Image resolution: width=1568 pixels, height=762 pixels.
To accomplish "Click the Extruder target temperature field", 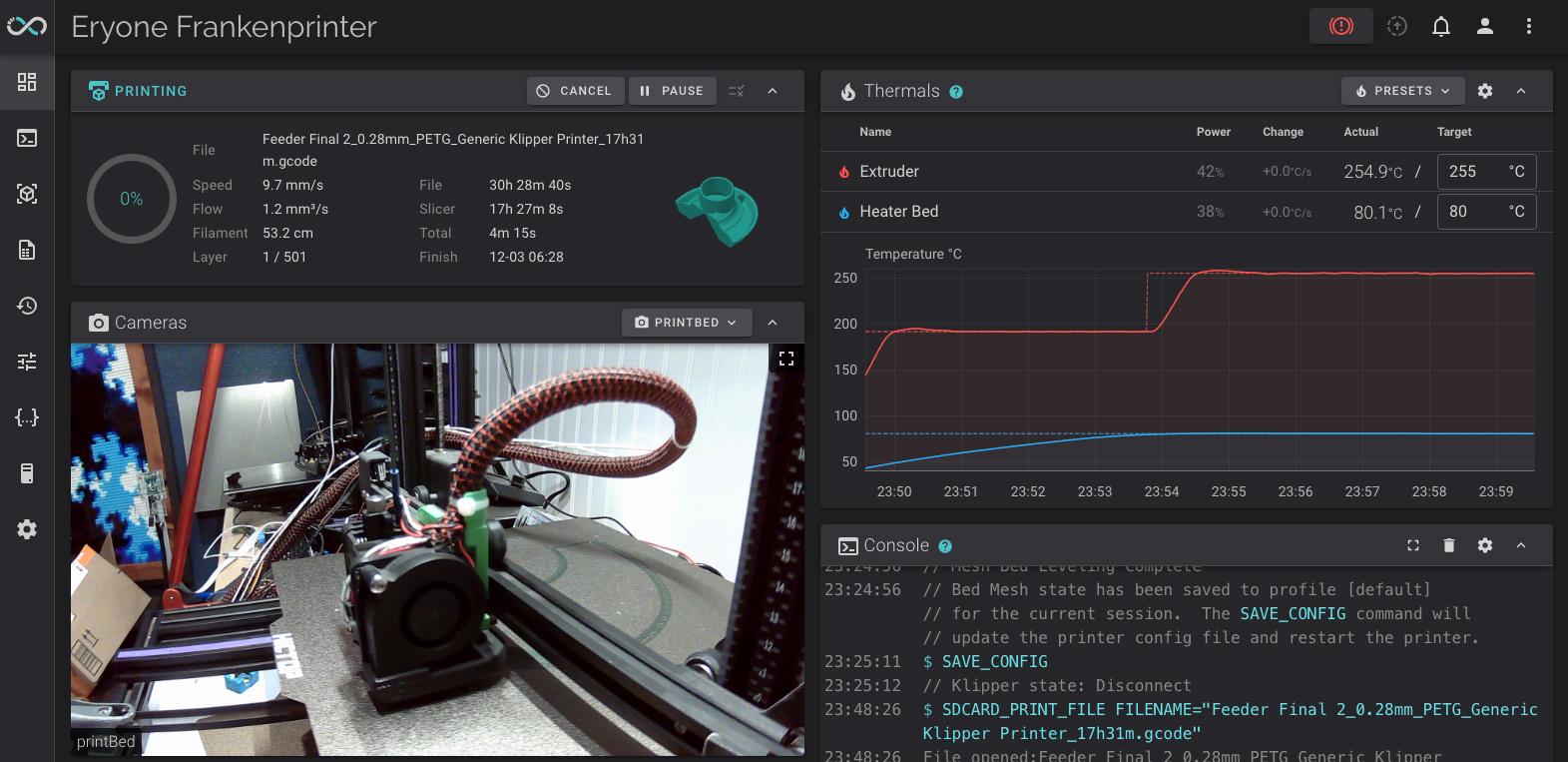I will click(1471, 172).
